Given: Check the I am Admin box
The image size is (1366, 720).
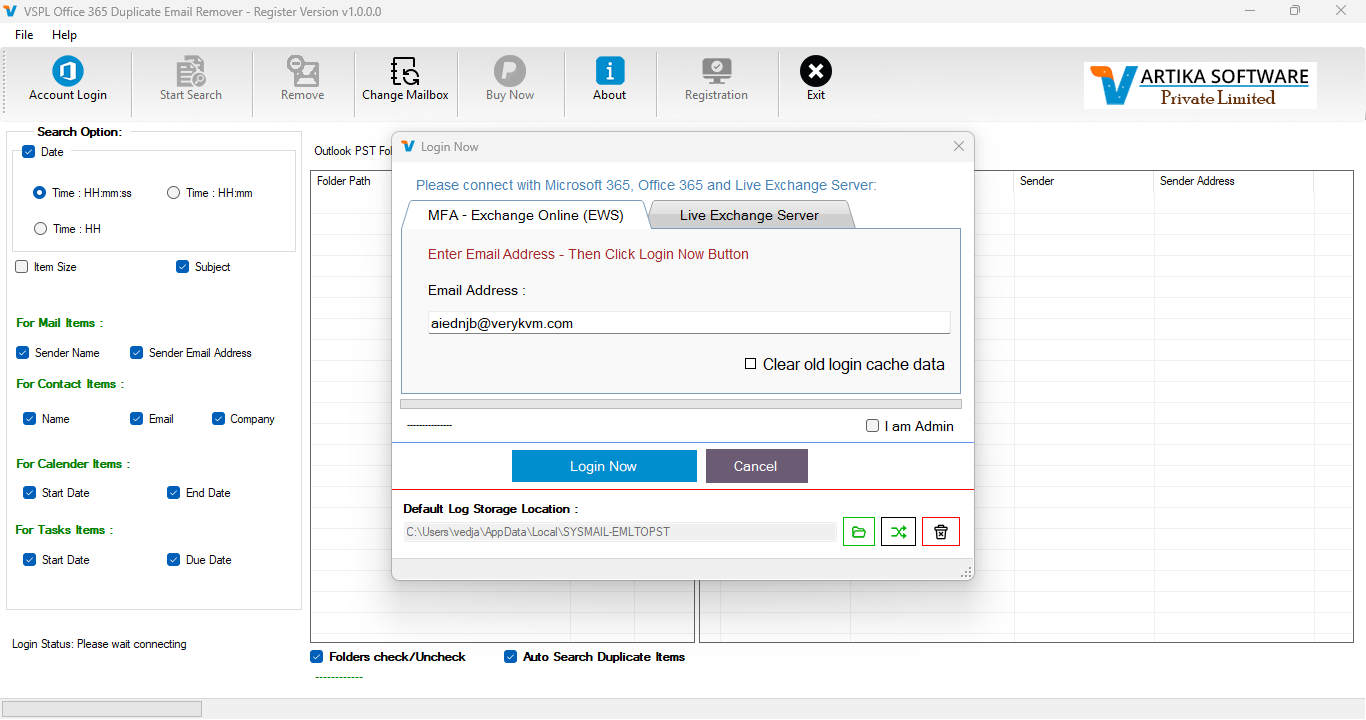Looking at the screenshot, I should pos(873,426).
